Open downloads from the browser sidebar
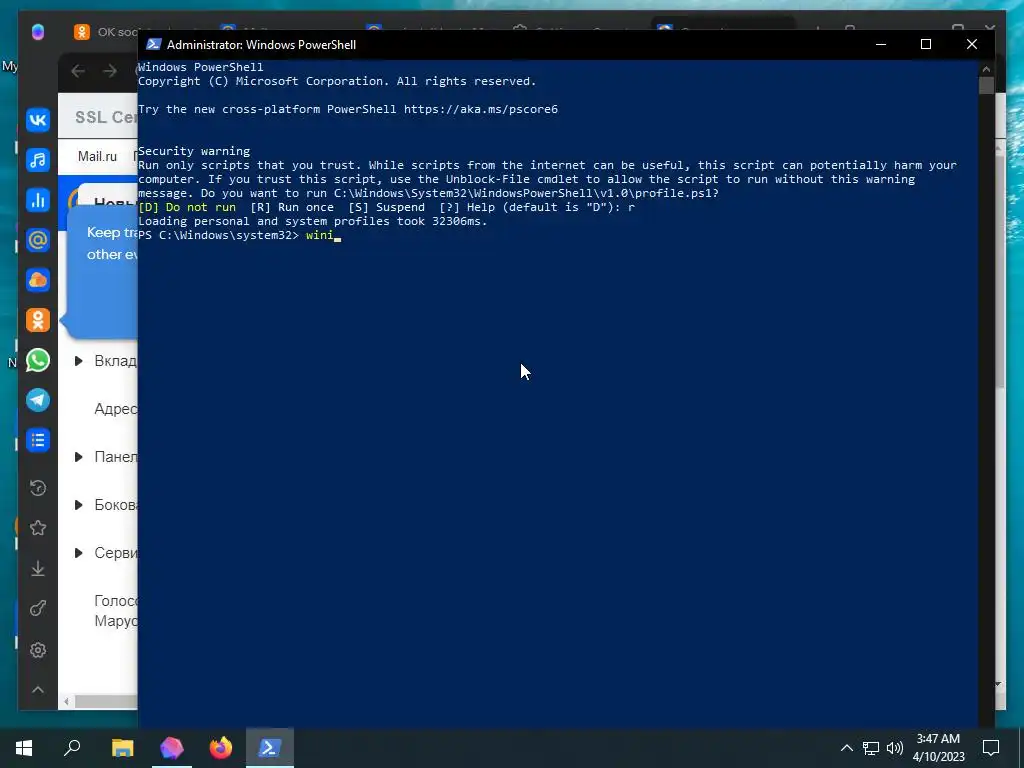The width and height of the screenshot is (1024, 768). click(x=38, y=568)
